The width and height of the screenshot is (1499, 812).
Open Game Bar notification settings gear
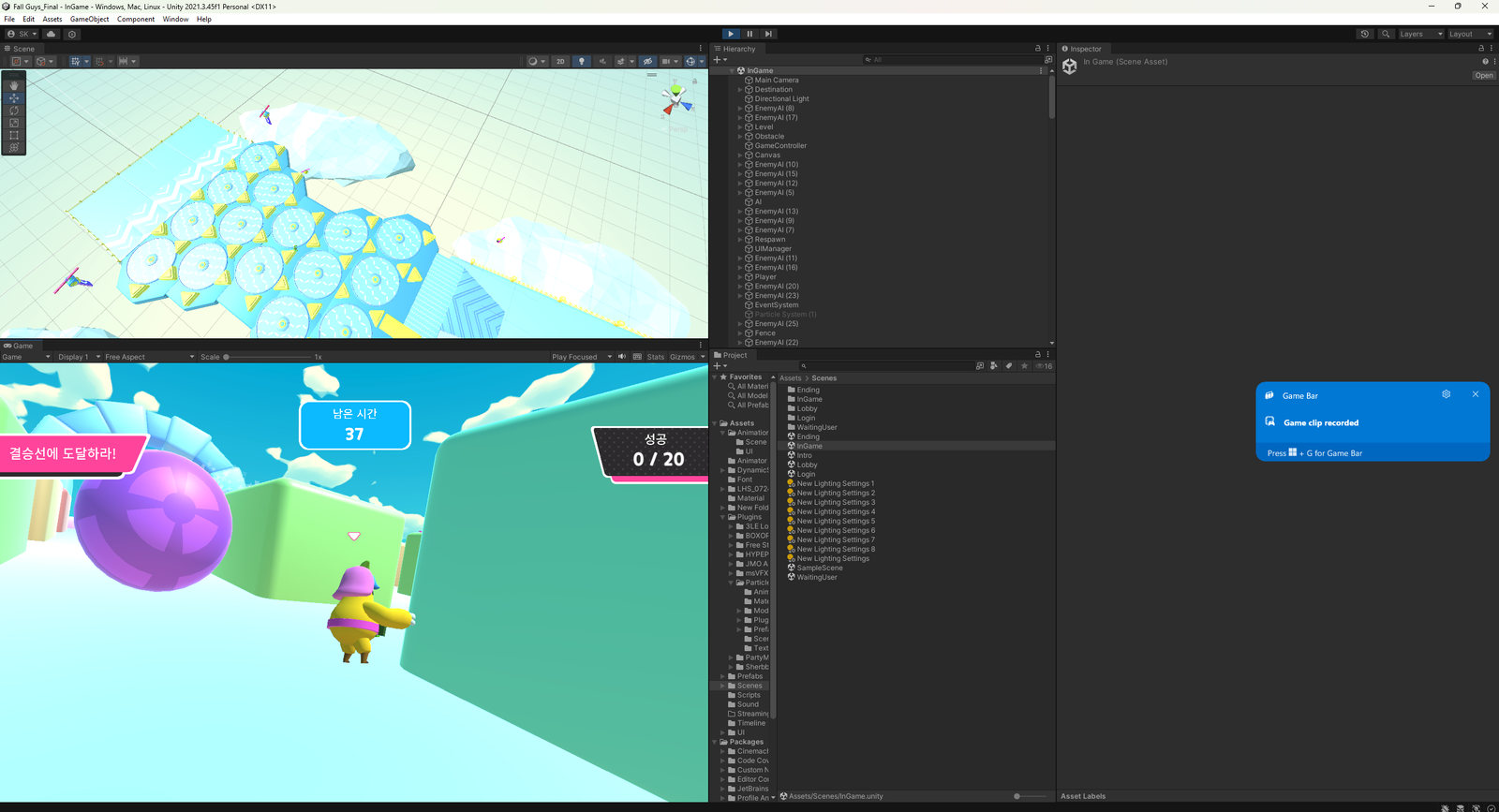coord(1447,394)
